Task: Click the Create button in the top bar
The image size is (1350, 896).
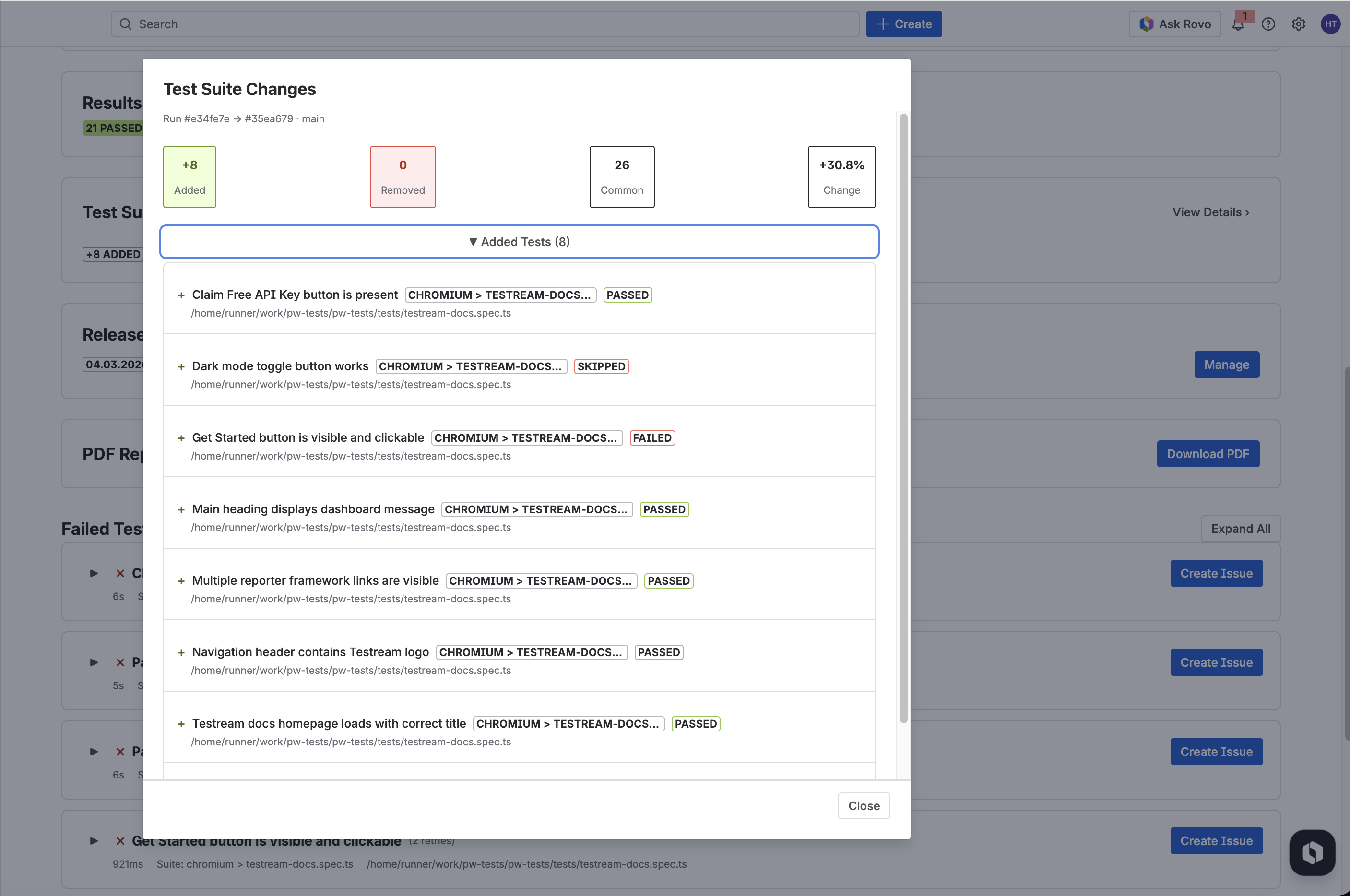Action: [x=904, y=24]
